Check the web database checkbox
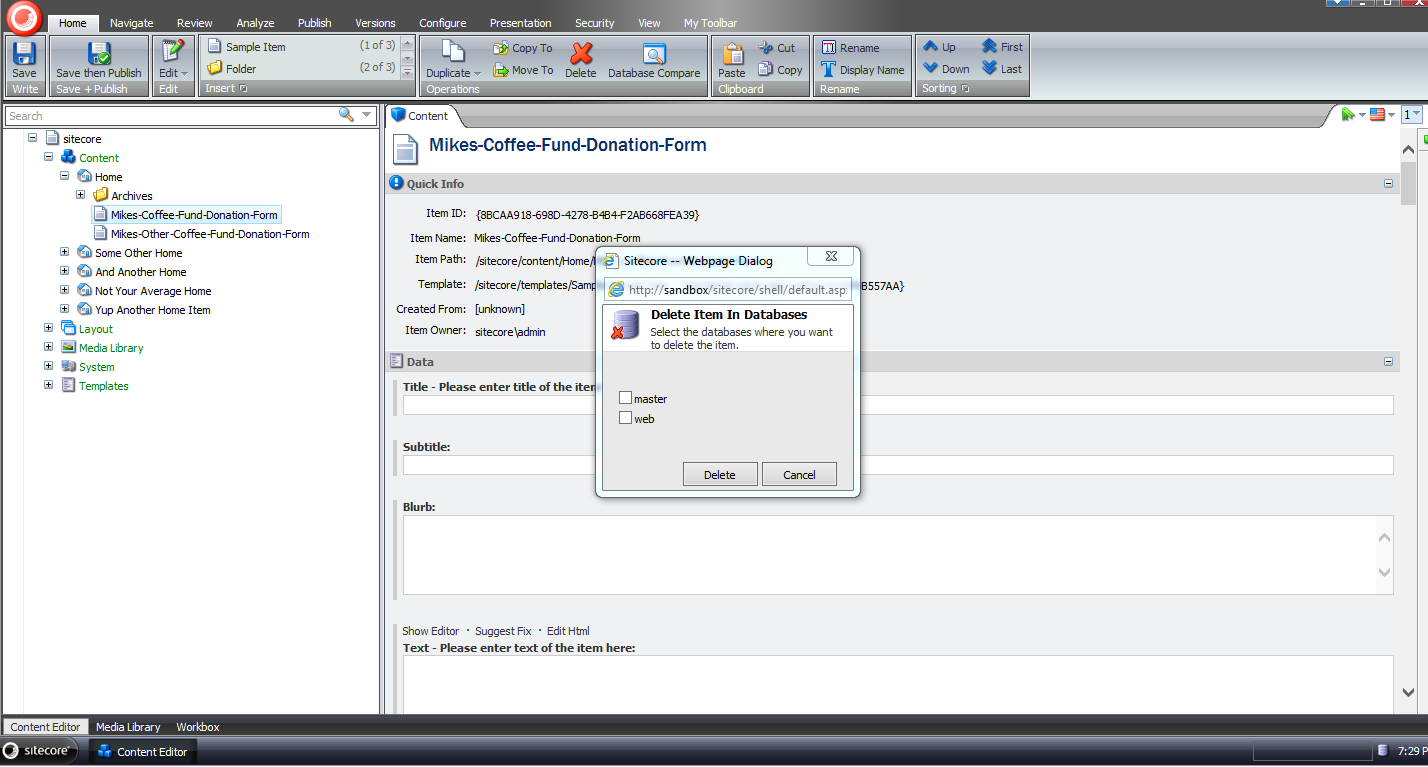The height and width of the screenshot is (767, 1428). [626, 418]
